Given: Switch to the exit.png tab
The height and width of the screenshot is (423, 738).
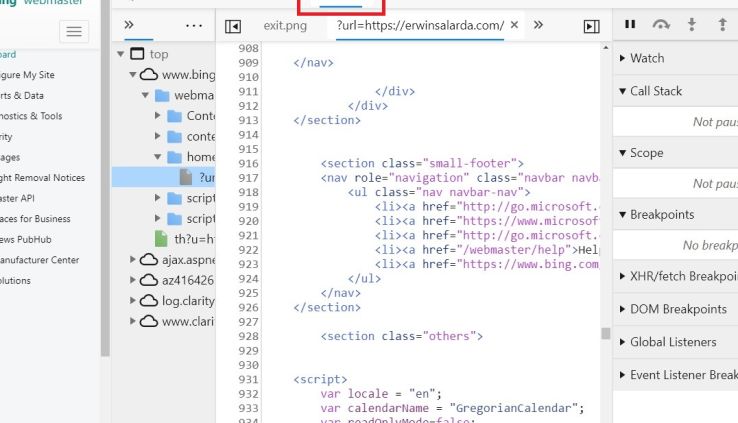Looking at the screenshot, I should pyautogui.click(x=285, y=25).
